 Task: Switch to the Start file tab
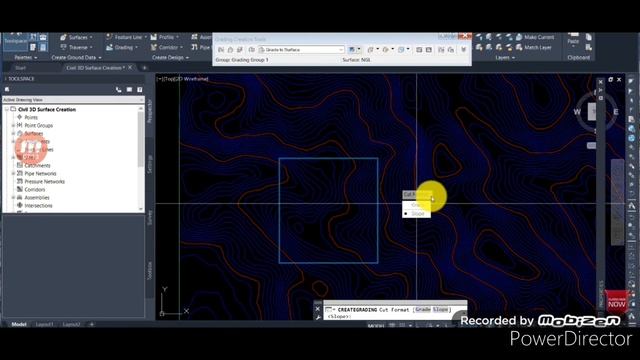[x=20, y=68]
